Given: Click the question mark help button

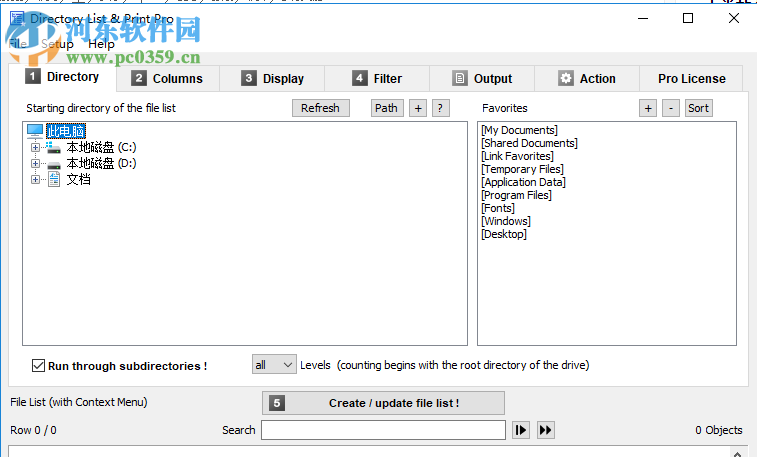Looking at the screenshot, I should pos(440,108).
